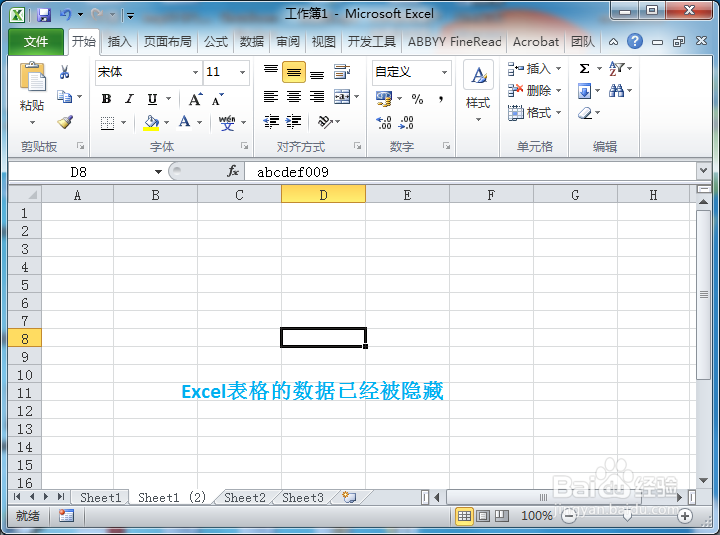Click the Accounting number format currency icon
This screenshot has height=535, width=720.
[x=383, y=99]
